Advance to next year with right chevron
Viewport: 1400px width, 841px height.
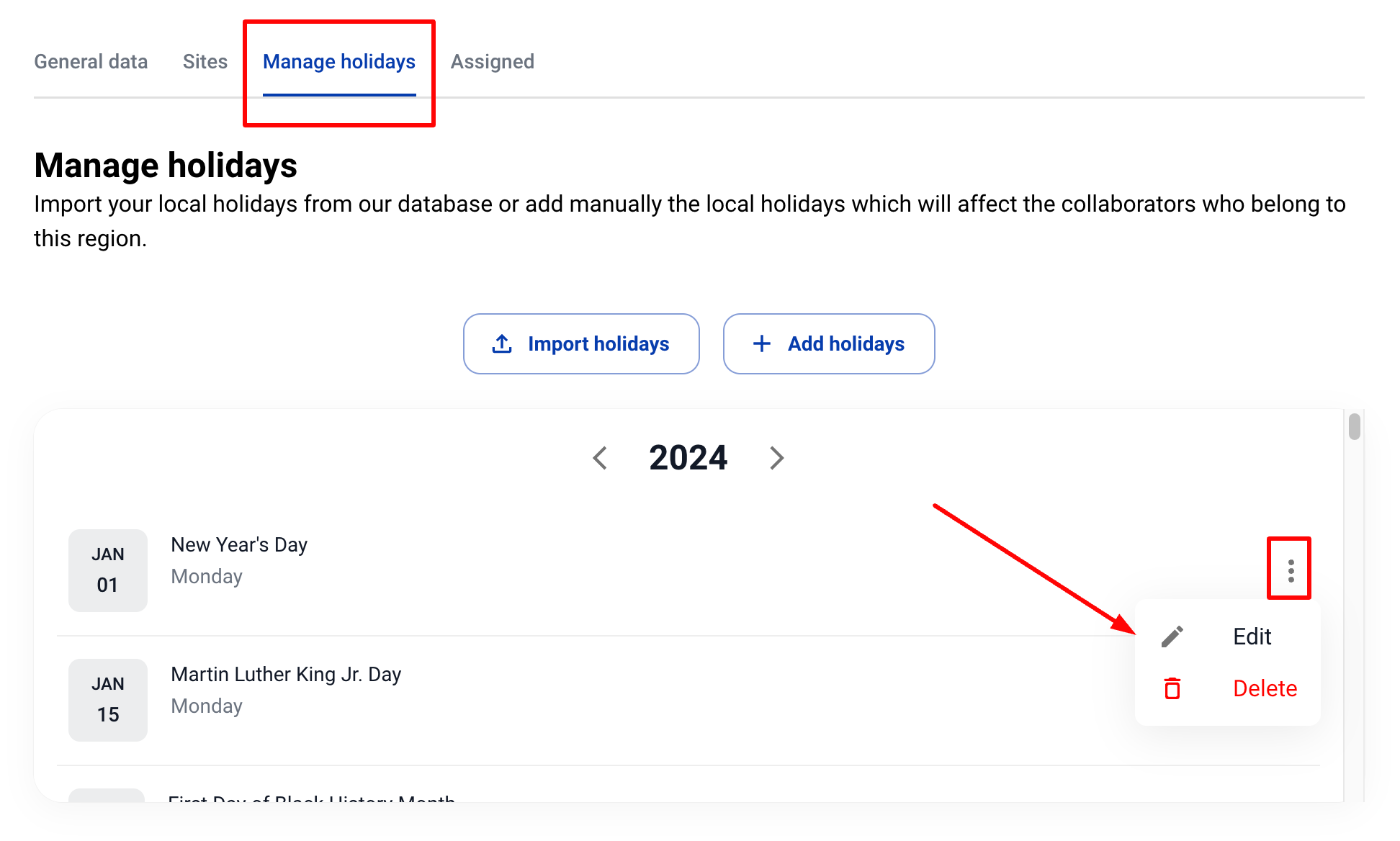pos(776,458)
